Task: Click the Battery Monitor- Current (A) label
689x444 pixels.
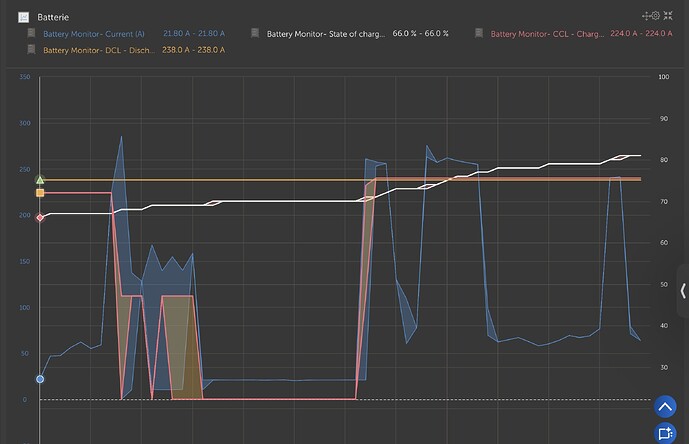Action: pyautogui.click(x=94, y=34)
